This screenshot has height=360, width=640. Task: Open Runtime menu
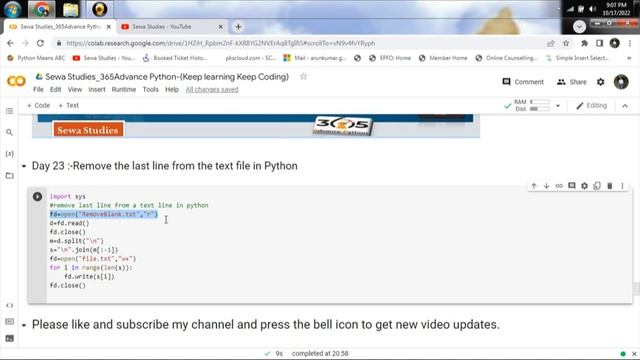click(124, 89)
